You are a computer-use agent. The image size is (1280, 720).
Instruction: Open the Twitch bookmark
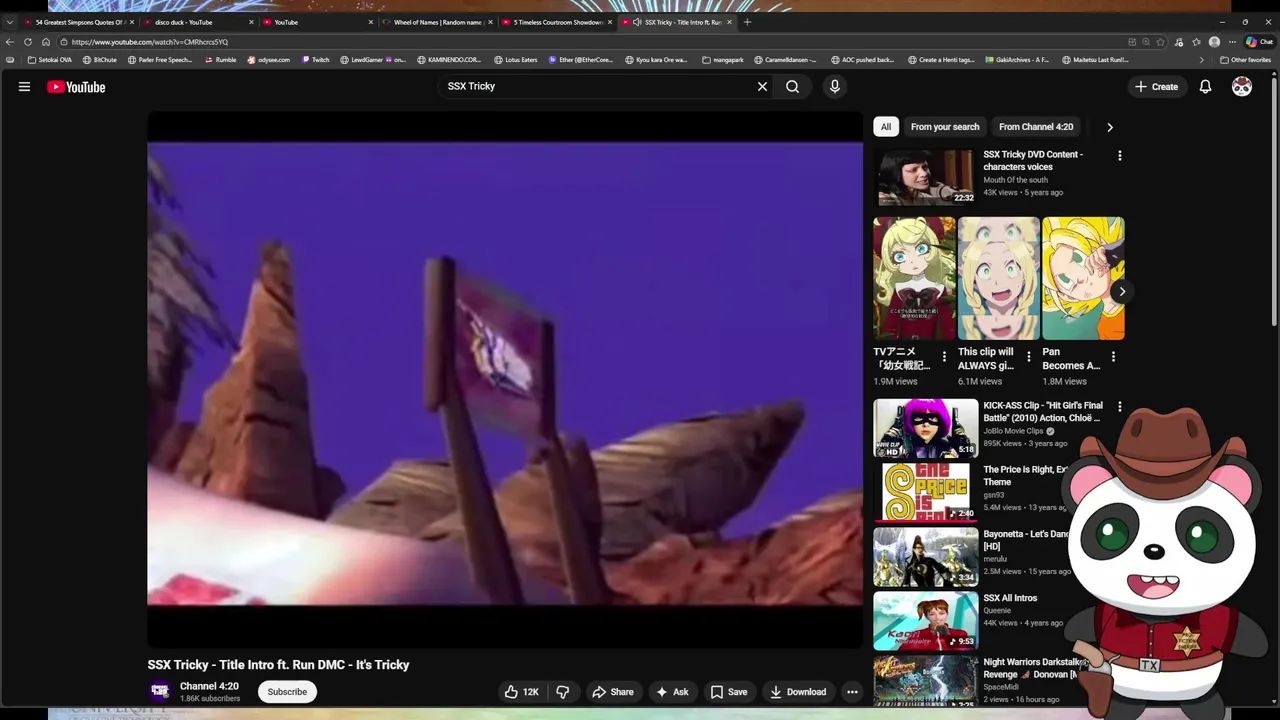tap(315, 60)
